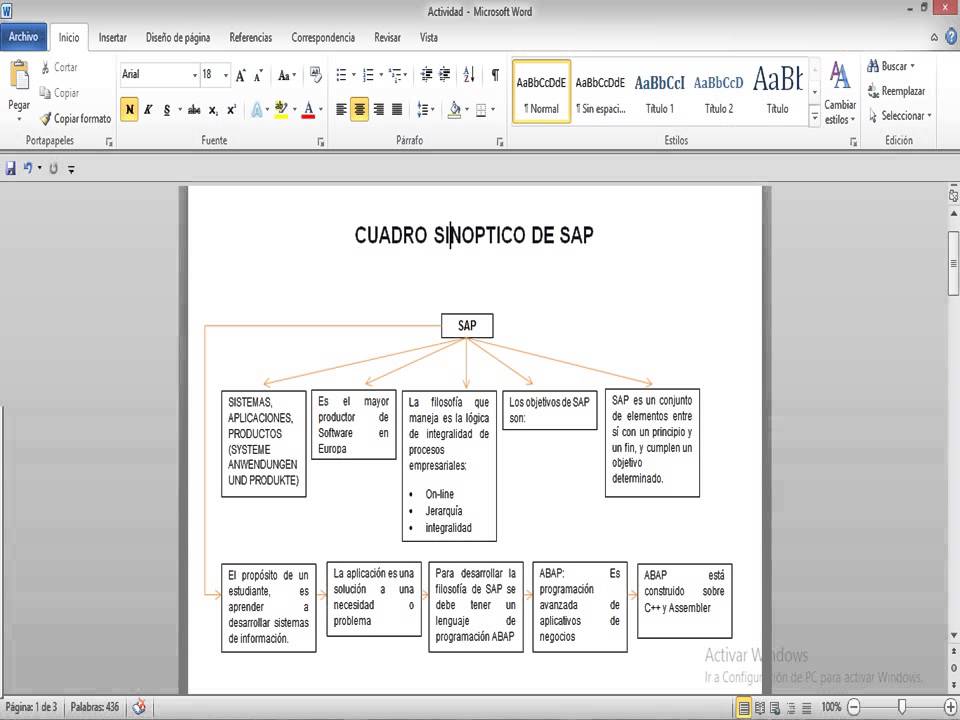Align text to the left
This screenshot has height=720, width=960.
tap(341, 110)
